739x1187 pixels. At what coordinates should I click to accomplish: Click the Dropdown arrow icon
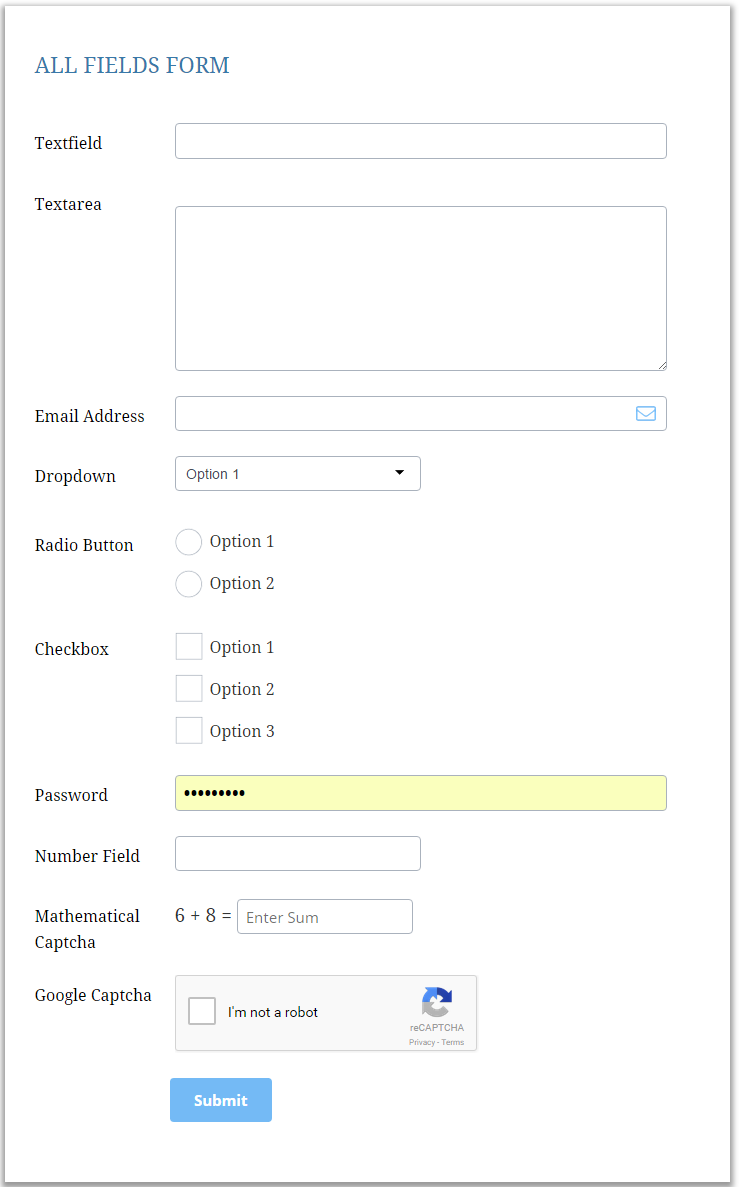[399, 473]
